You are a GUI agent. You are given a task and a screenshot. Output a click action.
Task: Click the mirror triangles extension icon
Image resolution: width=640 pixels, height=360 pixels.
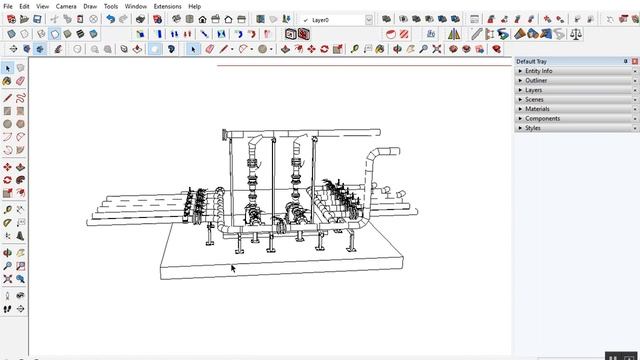click(454, 34)
